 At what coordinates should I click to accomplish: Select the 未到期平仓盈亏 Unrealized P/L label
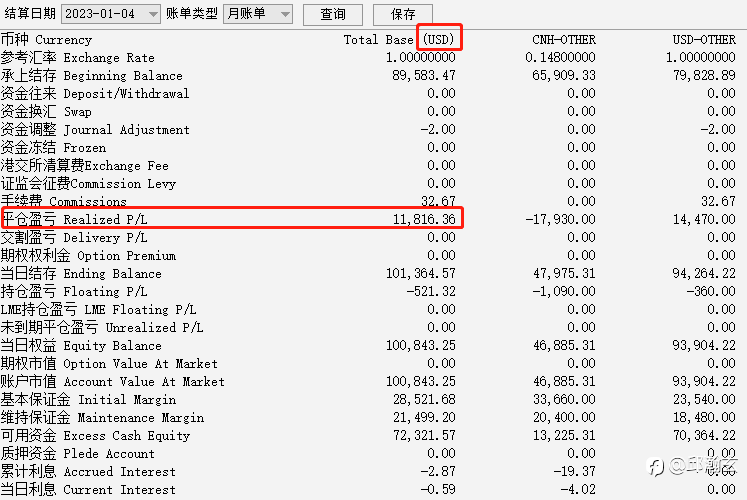point(102,327)
